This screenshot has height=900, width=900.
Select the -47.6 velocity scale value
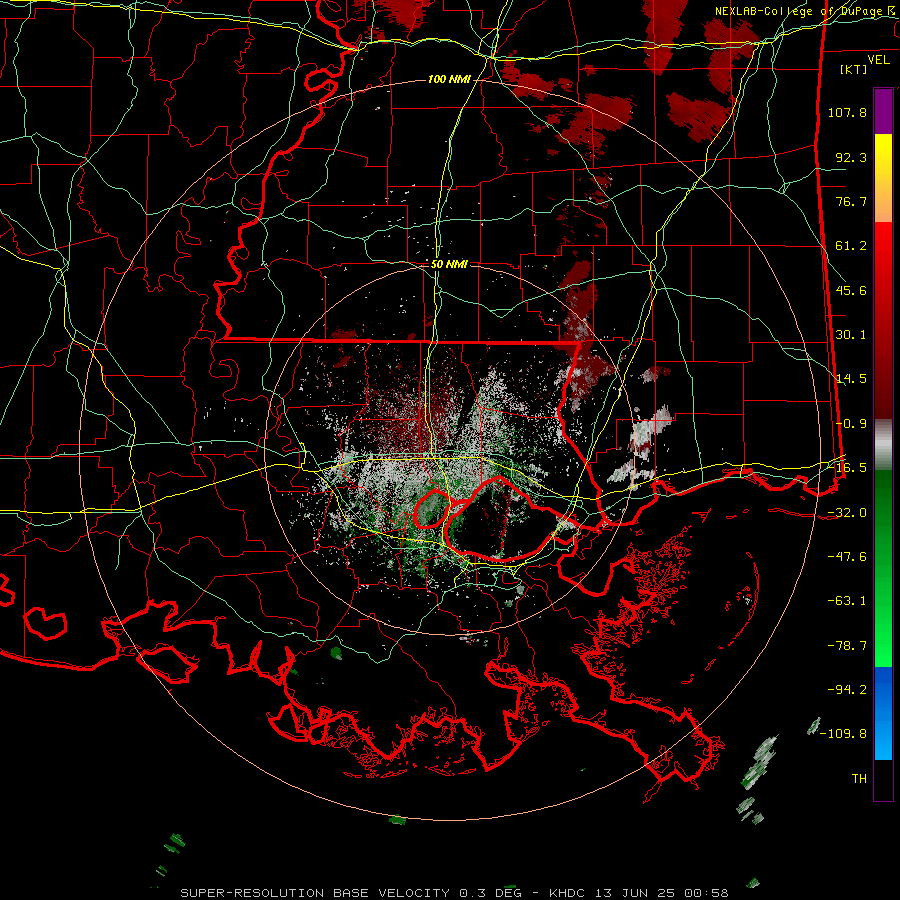[847, 557]
